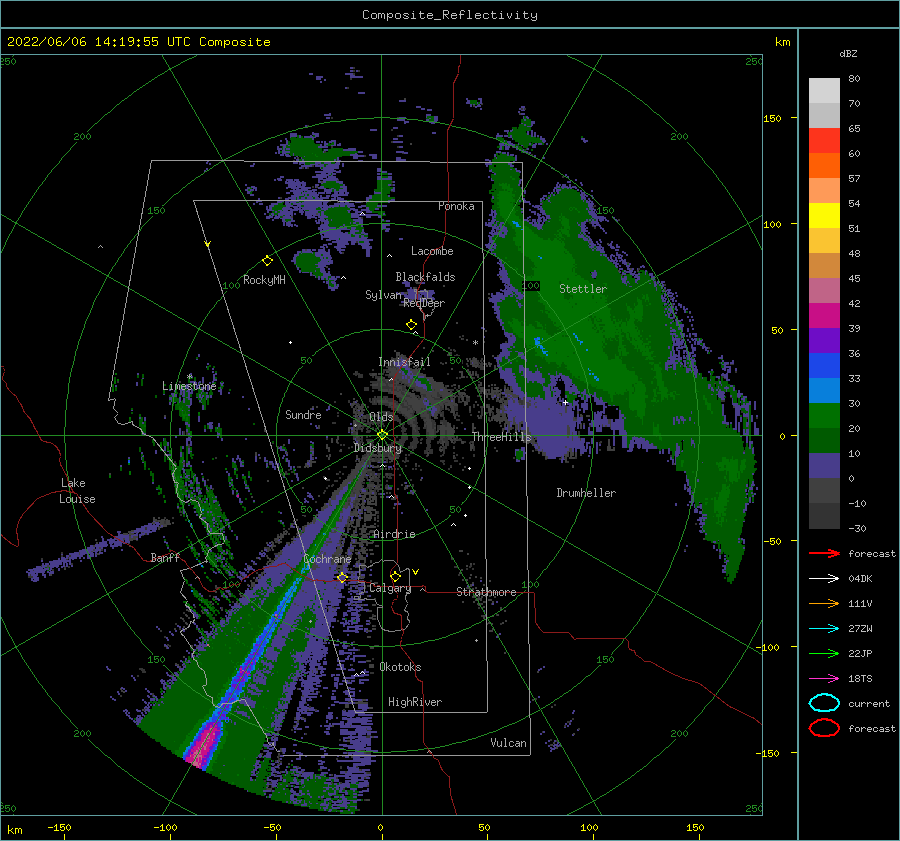The height and width of the screenshot is (841, 900).
Task: Click the Stettler city label
Action: 583,289
